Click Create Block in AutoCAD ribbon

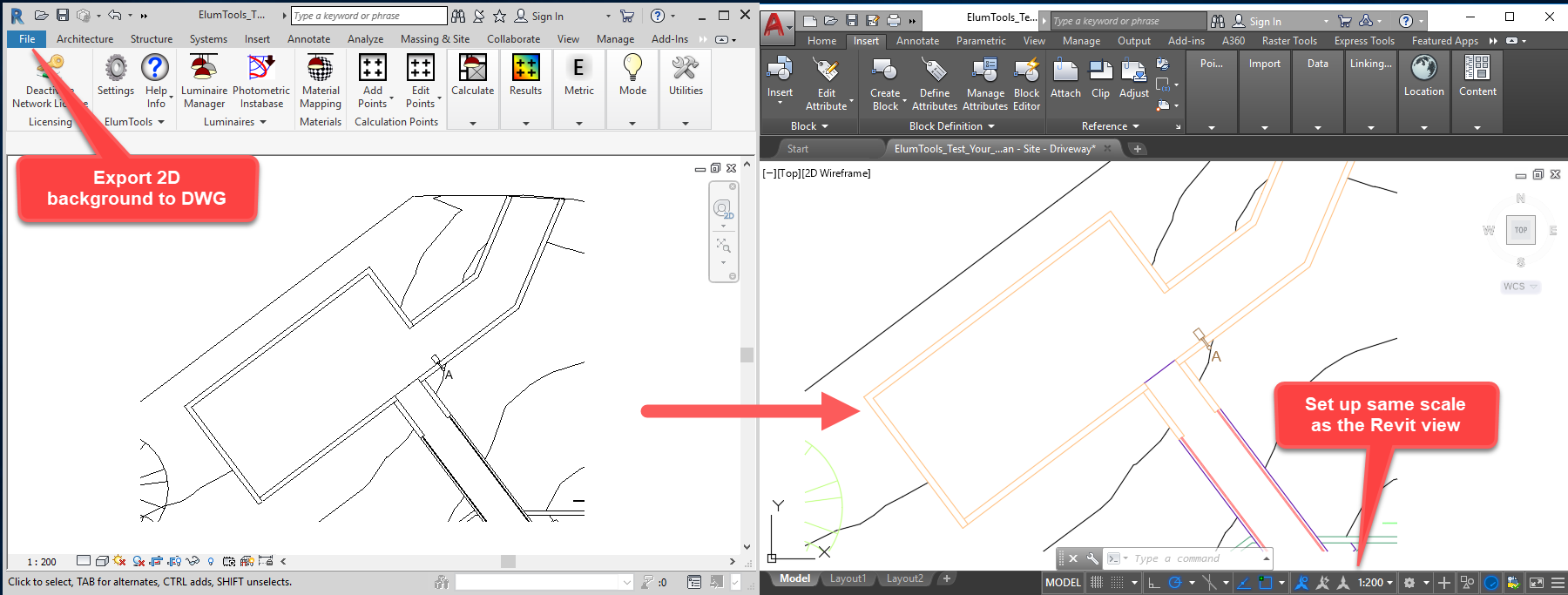coord(885,84)
